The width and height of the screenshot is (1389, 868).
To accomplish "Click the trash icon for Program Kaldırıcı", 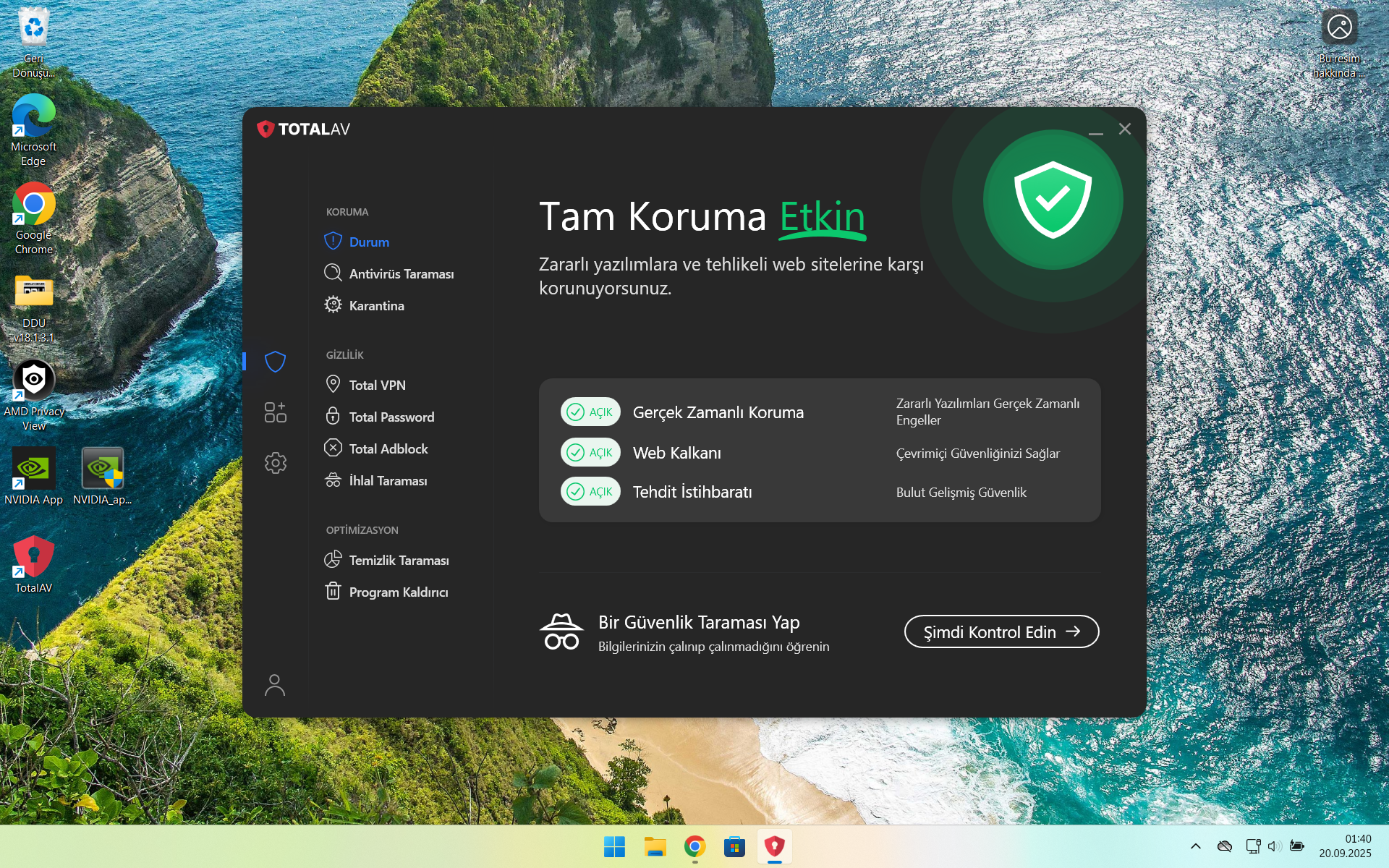I will click(x=333, y=591).
